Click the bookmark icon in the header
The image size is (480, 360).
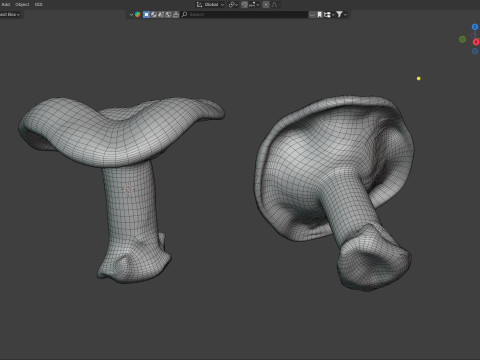pyautogui.click(x=319, y=14)
